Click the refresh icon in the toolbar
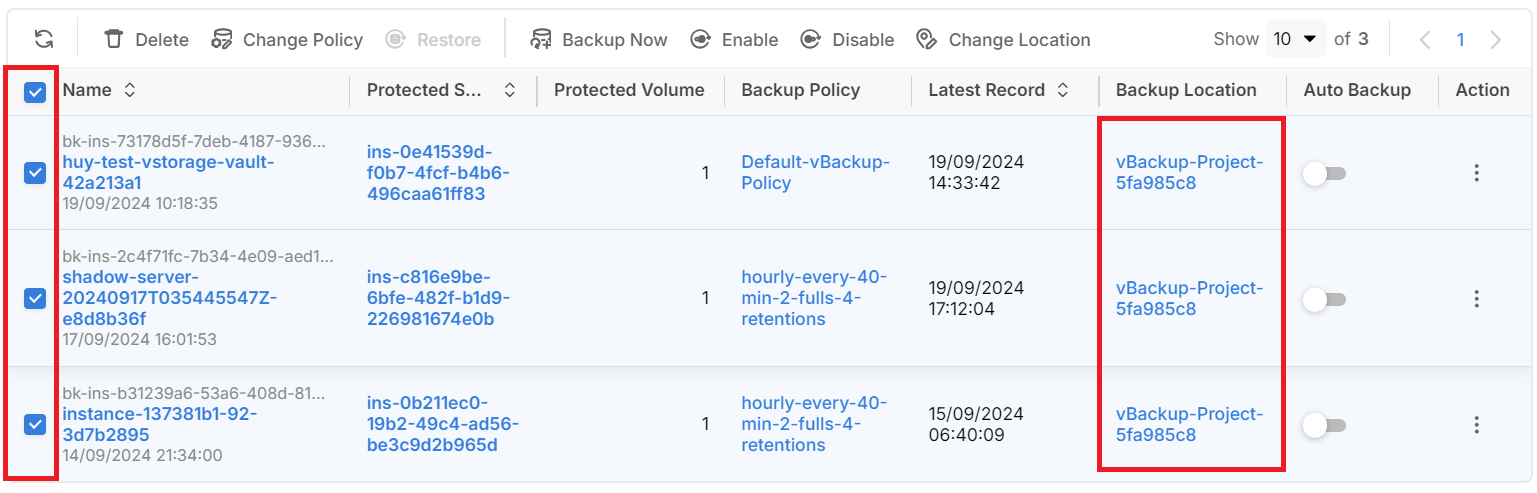This screenshot has width=1537, height=493. 43,39
